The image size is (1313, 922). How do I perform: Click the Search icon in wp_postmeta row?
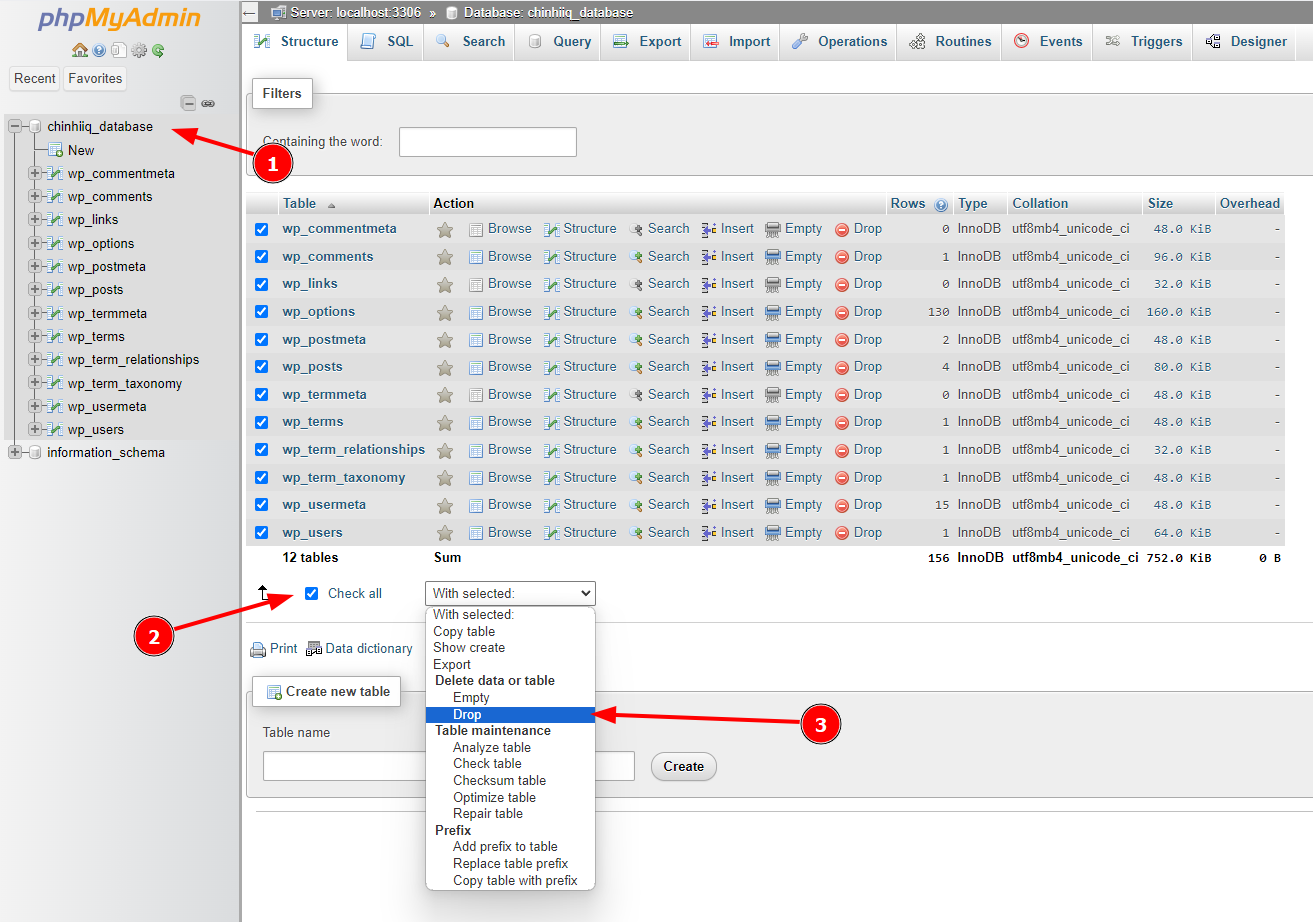click(x=636, y=340)
